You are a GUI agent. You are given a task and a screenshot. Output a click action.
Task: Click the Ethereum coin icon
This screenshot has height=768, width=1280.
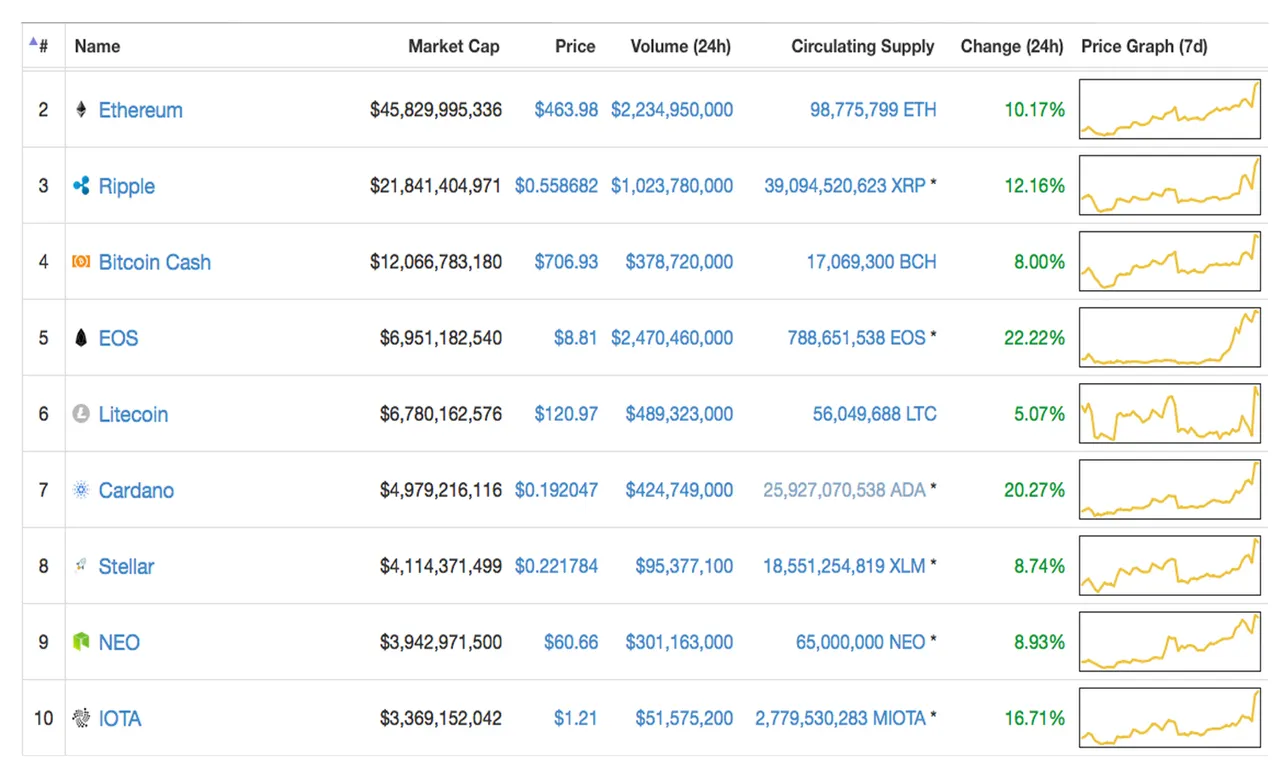(x=81, y=110)
